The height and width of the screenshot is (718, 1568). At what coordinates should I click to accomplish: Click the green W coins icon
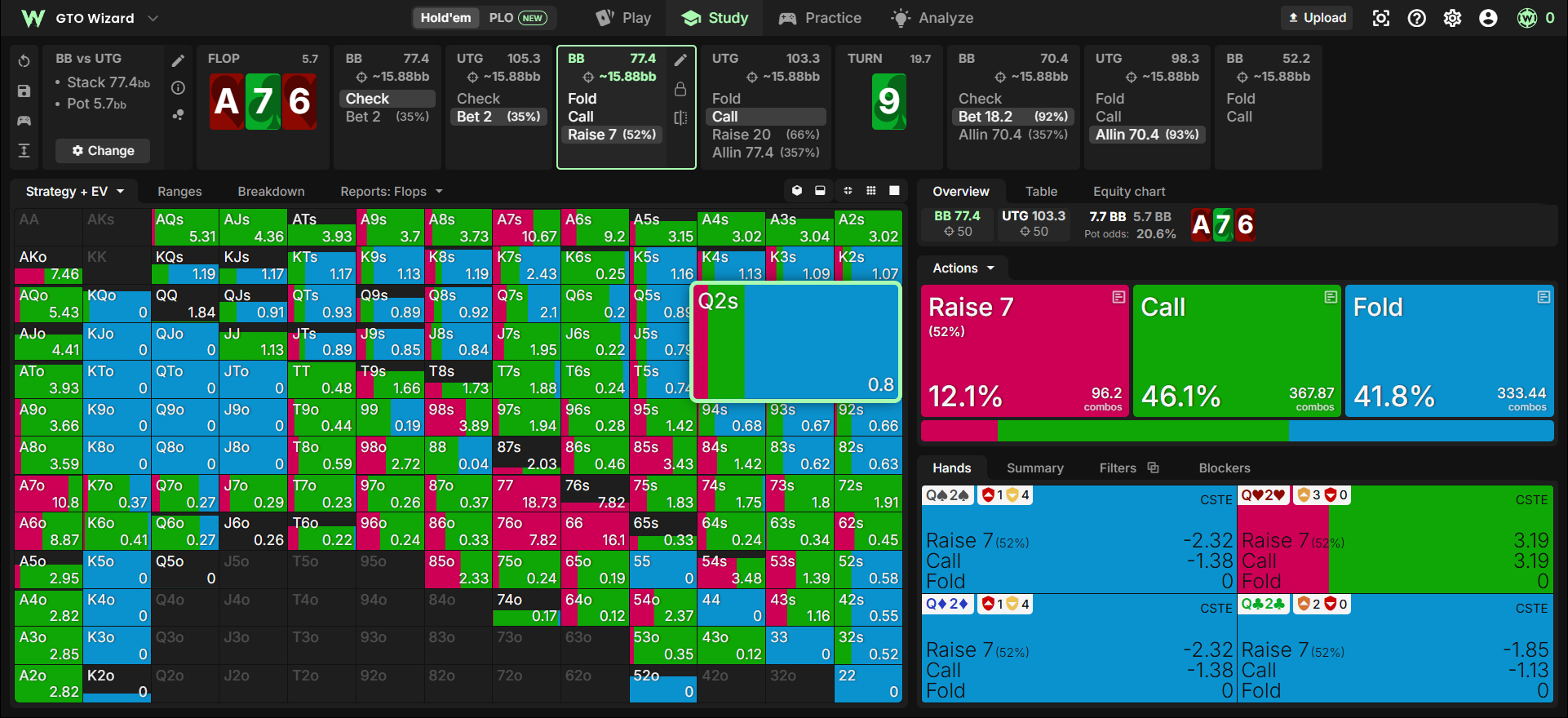coord(1527,18)
